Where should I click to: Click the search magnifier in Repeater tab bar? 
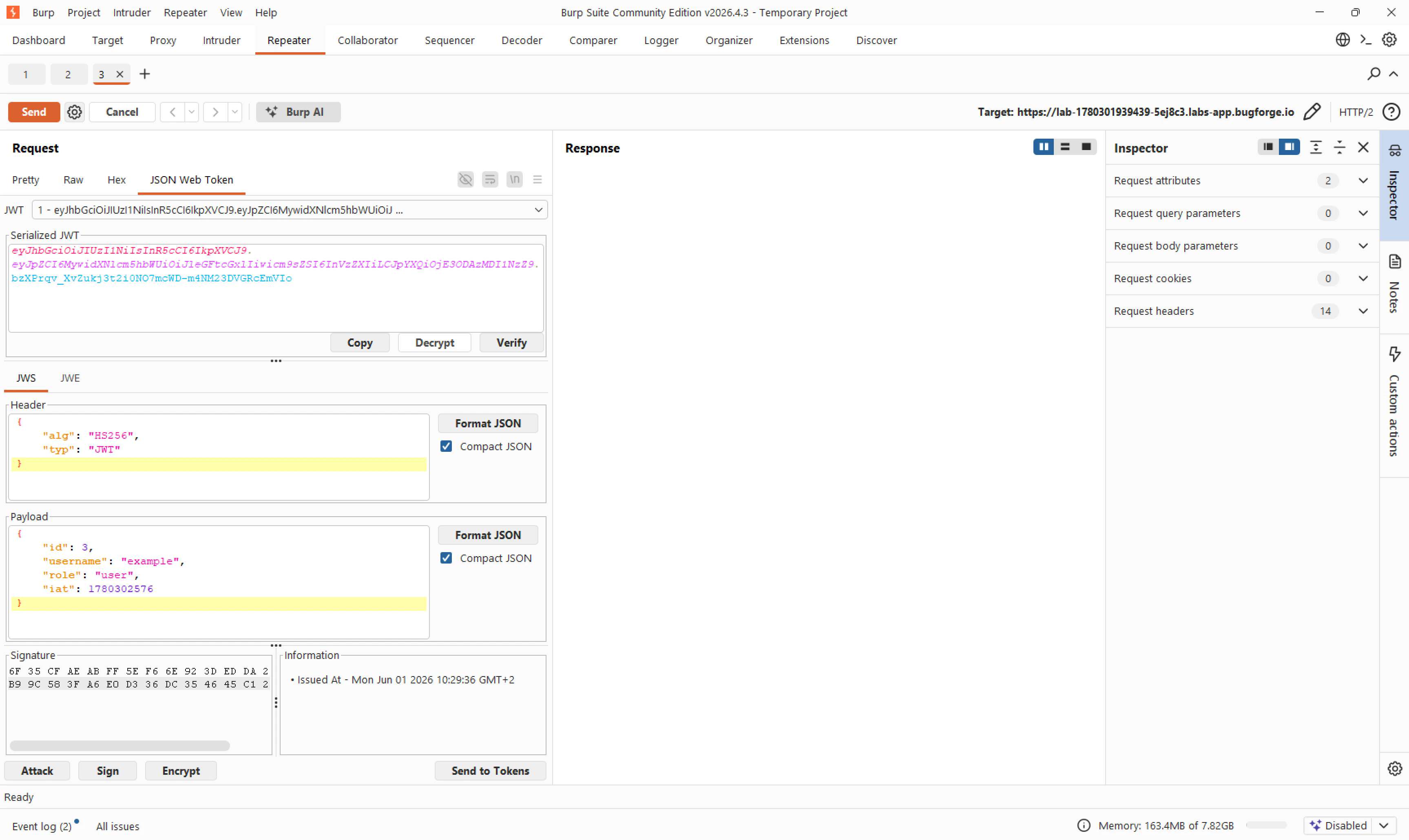(1374, 74)
